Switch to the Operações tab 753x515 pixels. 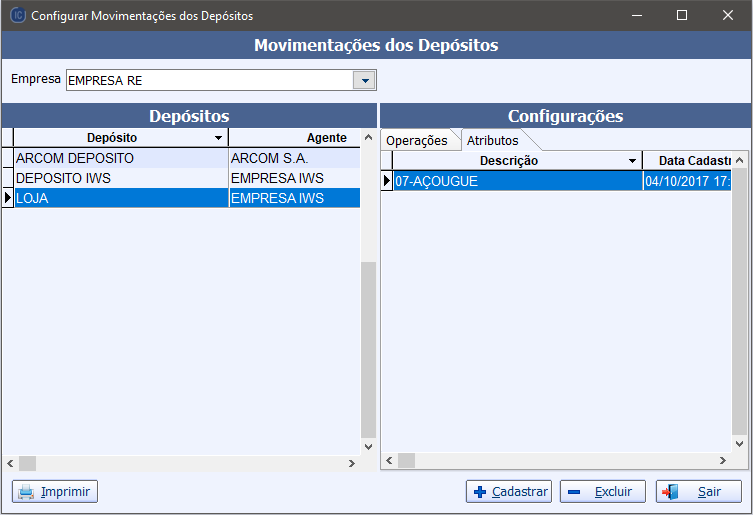(417, 140)
